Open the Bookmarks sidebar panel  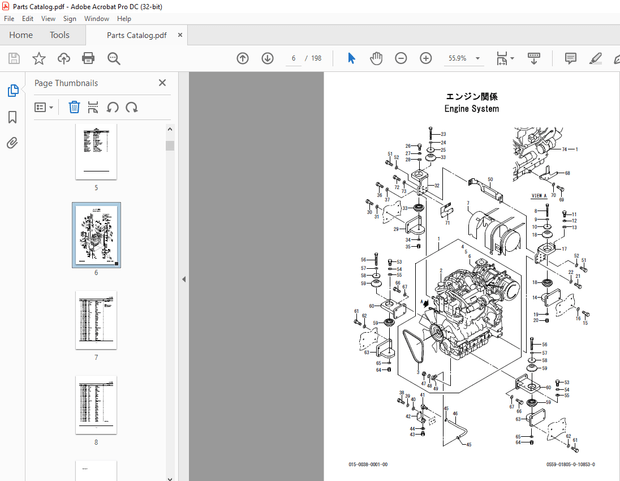coord(12,117)
